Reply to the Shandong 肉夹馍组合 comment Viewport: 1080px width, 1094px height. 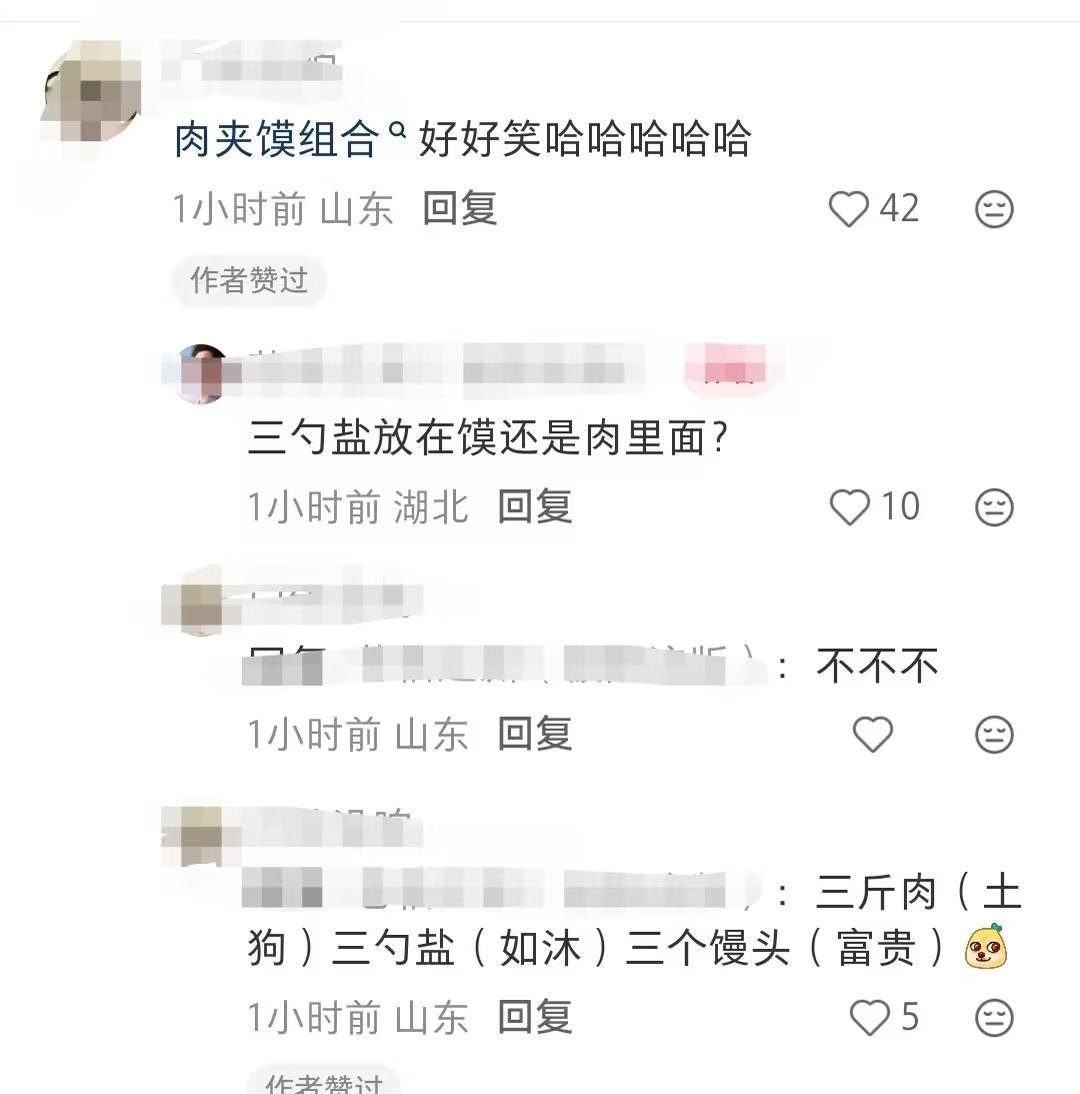coord(460,209)
